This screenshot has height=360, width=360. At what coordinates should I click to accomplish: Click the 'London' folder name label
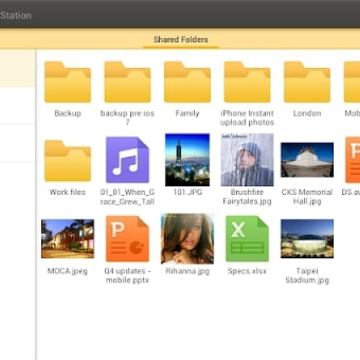click(307, 113)
